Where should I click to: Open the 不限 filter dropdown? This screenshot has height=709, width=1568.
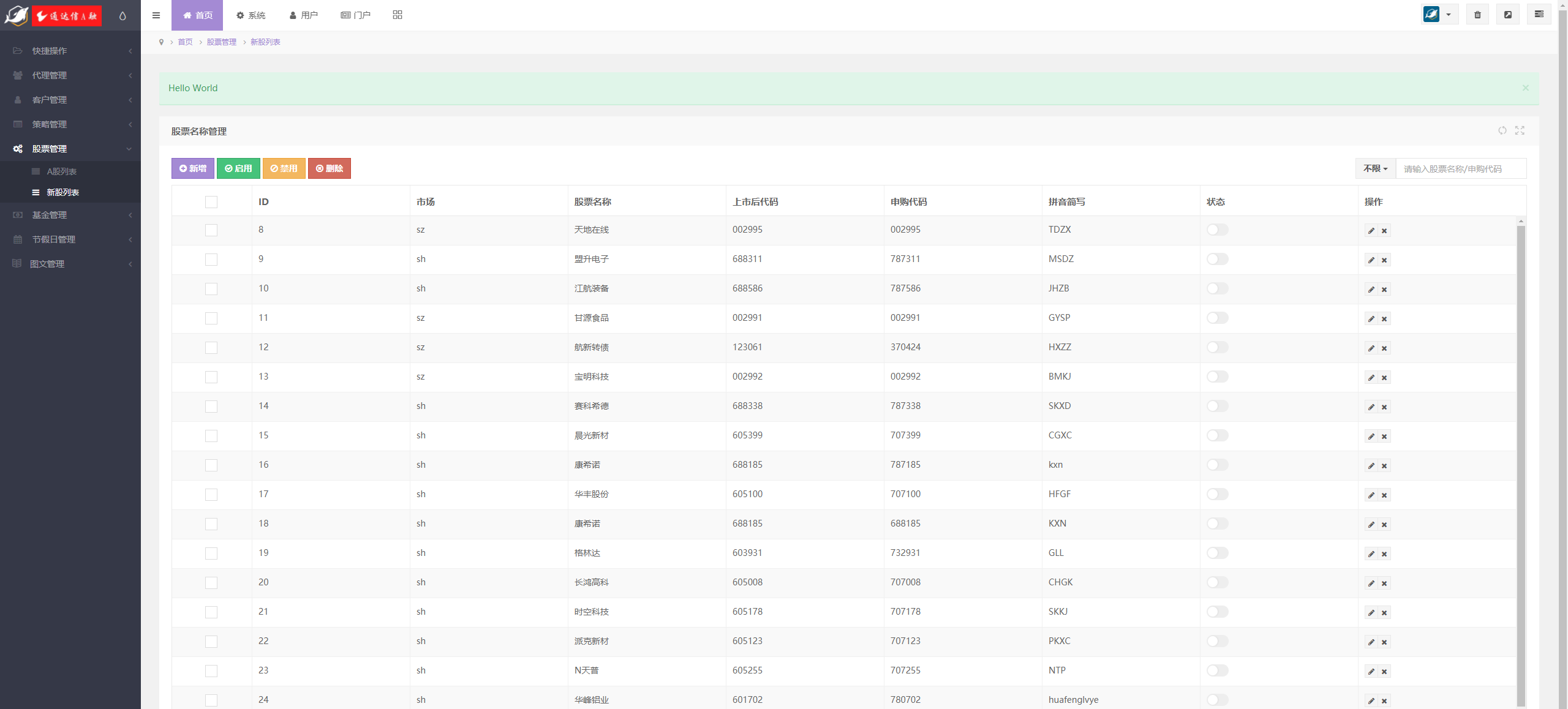click(1375, 168)
